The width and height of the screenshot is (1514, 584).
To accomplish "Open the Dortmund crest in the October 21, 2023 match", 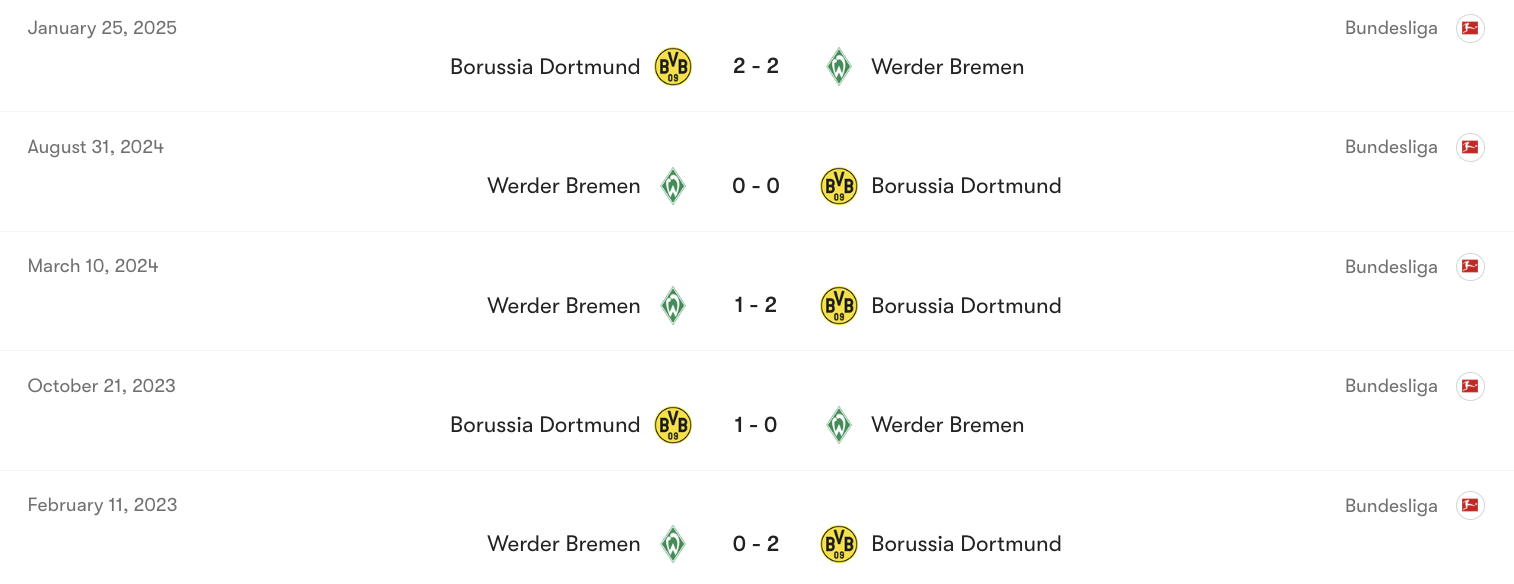I will 673,424.
